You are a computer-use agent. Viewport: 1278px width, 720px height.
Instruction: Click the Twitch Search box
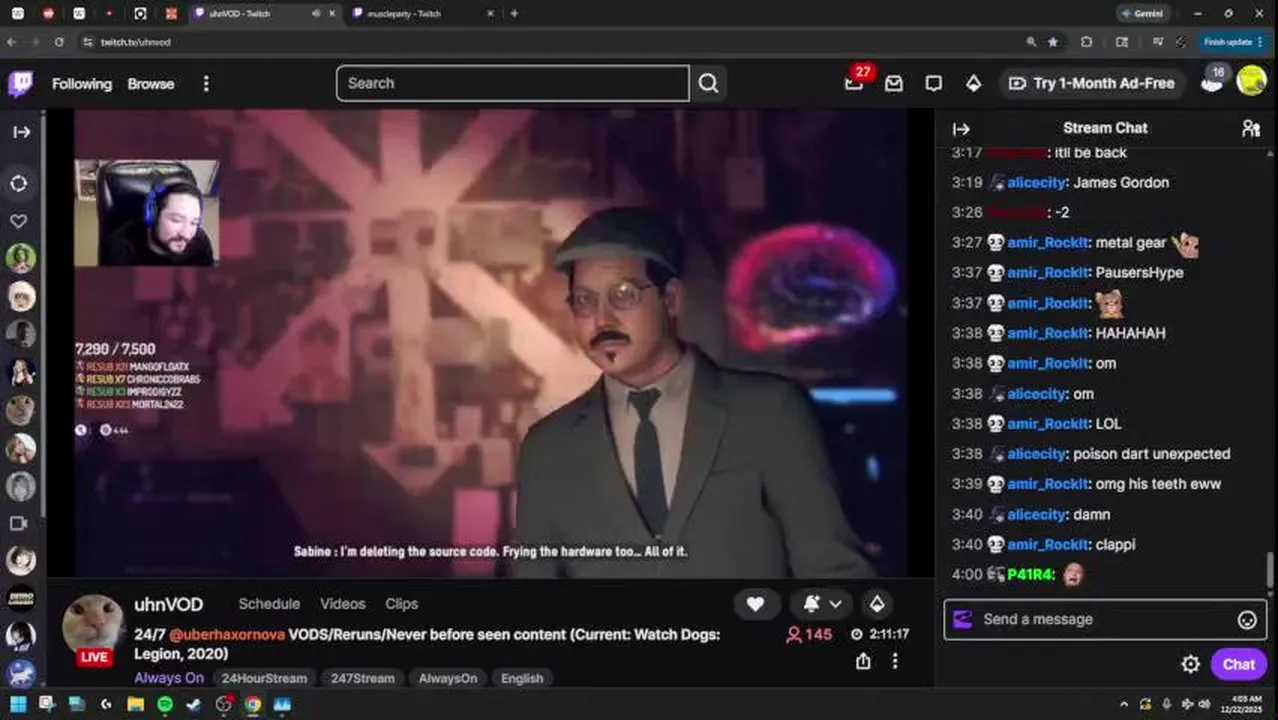tap(512, 84)
